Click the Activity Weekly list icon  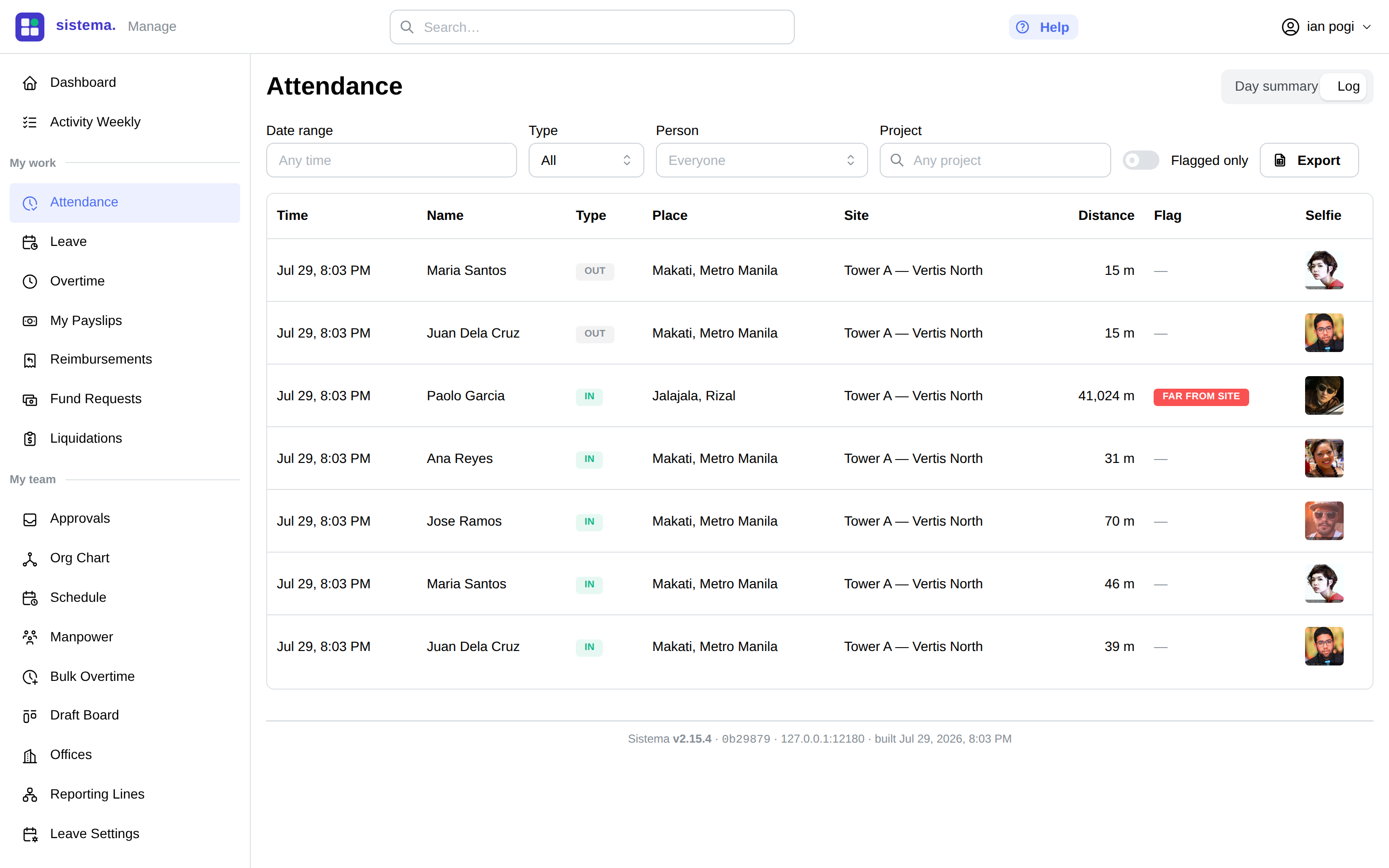(x=30, y=122)
